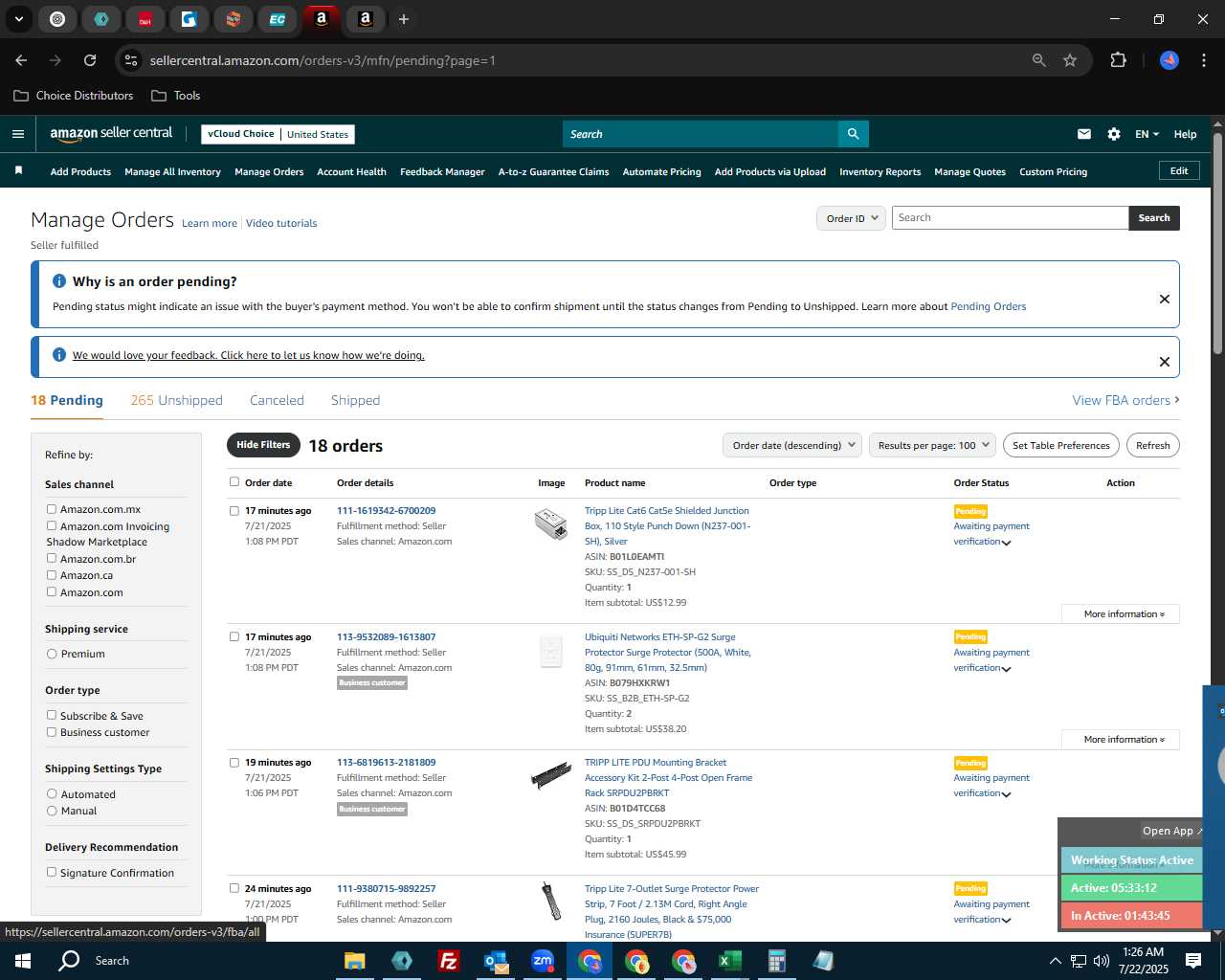The image size is (1225, 980).
Task: Open browser extensions puzzle icon
Action: pyautogui.click(x=1118, y=60)
